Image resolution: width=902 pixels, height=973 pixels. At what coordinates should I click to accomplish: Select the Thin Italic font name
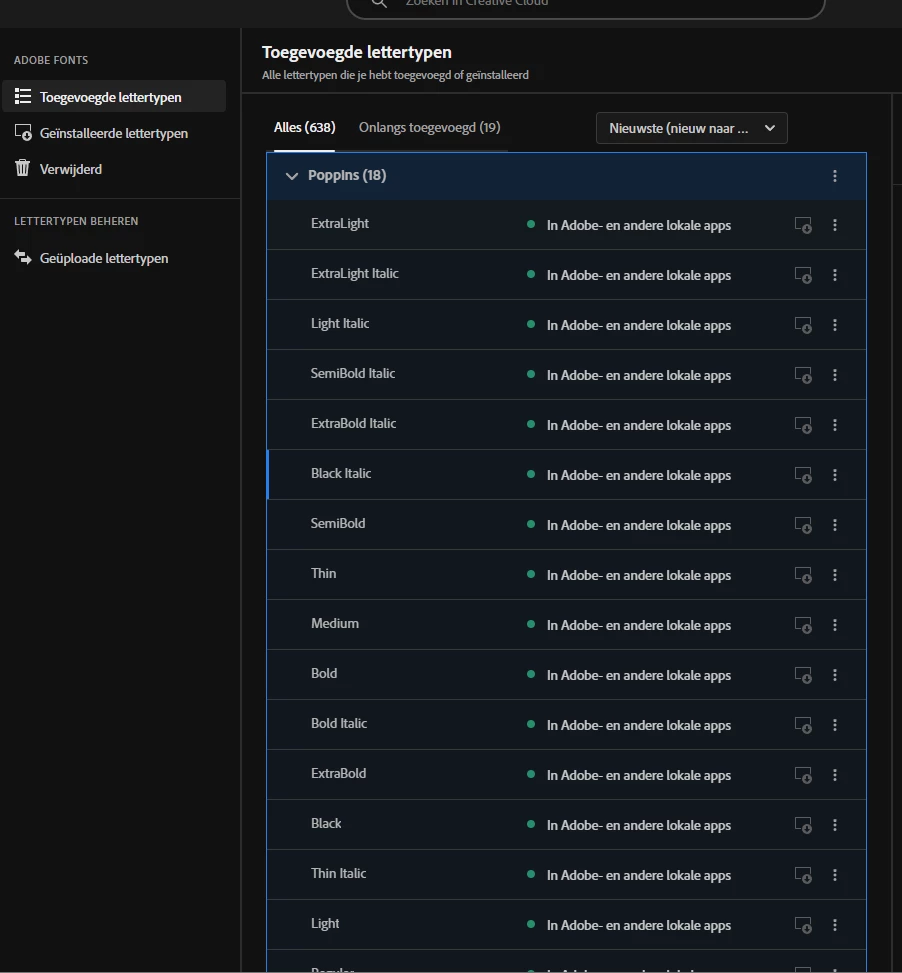pos(338,874)
